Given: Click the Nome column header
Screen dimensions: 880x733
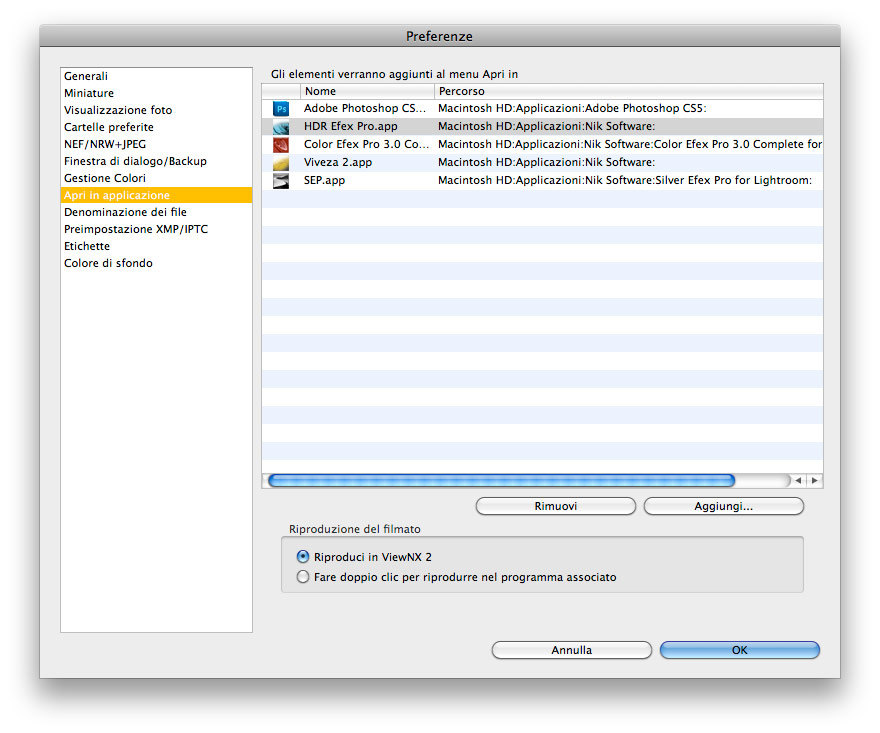Looking at the screenshot, I should pyautogui.click(x=367, y=91).
